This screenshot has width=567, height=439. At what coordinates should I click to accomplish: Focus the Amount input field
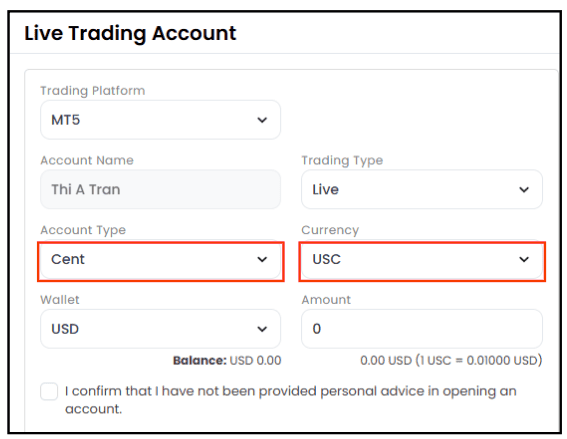click(x=422, y=329)
